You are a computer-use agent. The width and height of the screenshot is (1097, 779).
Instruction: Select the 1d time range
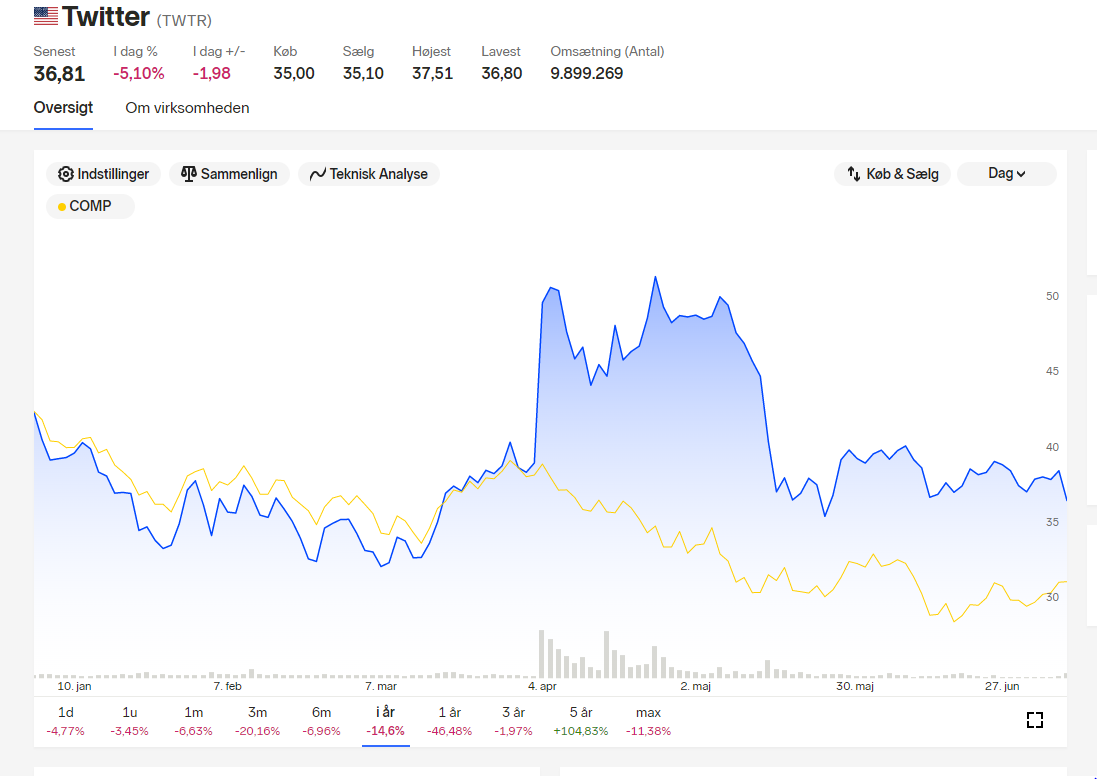[66, 722]
